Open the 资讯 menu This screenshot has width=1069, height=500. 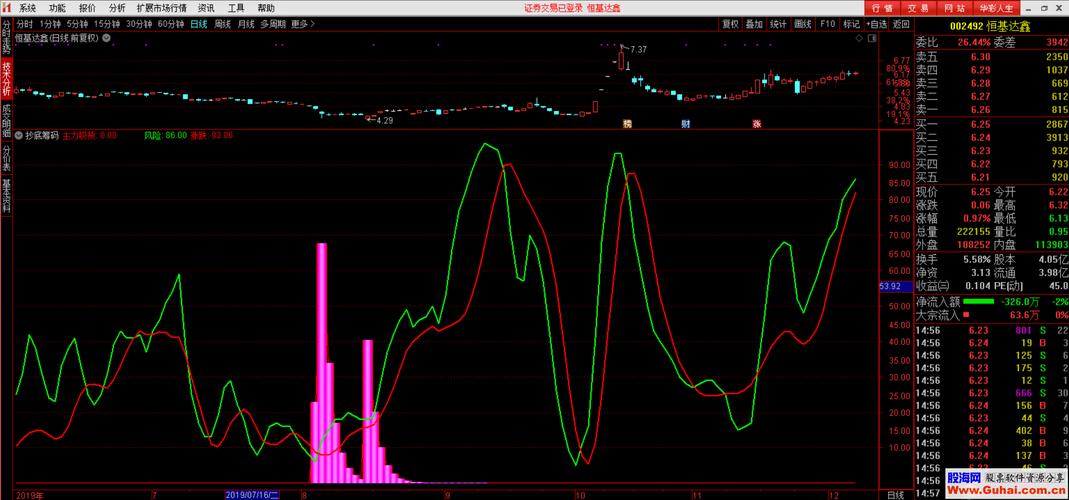pyautogui.click(x=206, y=8)
